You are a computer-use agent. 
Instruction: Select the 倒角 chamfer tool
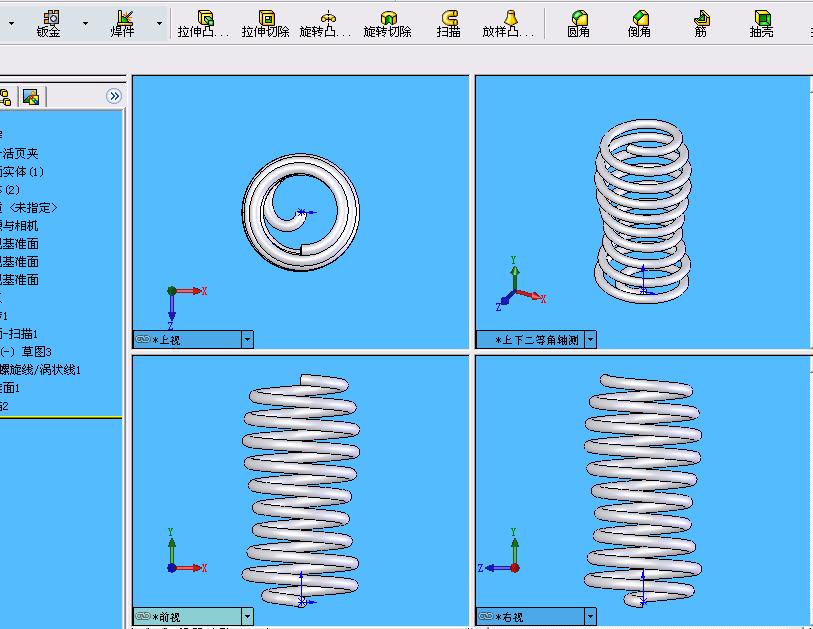coord(639,24)
